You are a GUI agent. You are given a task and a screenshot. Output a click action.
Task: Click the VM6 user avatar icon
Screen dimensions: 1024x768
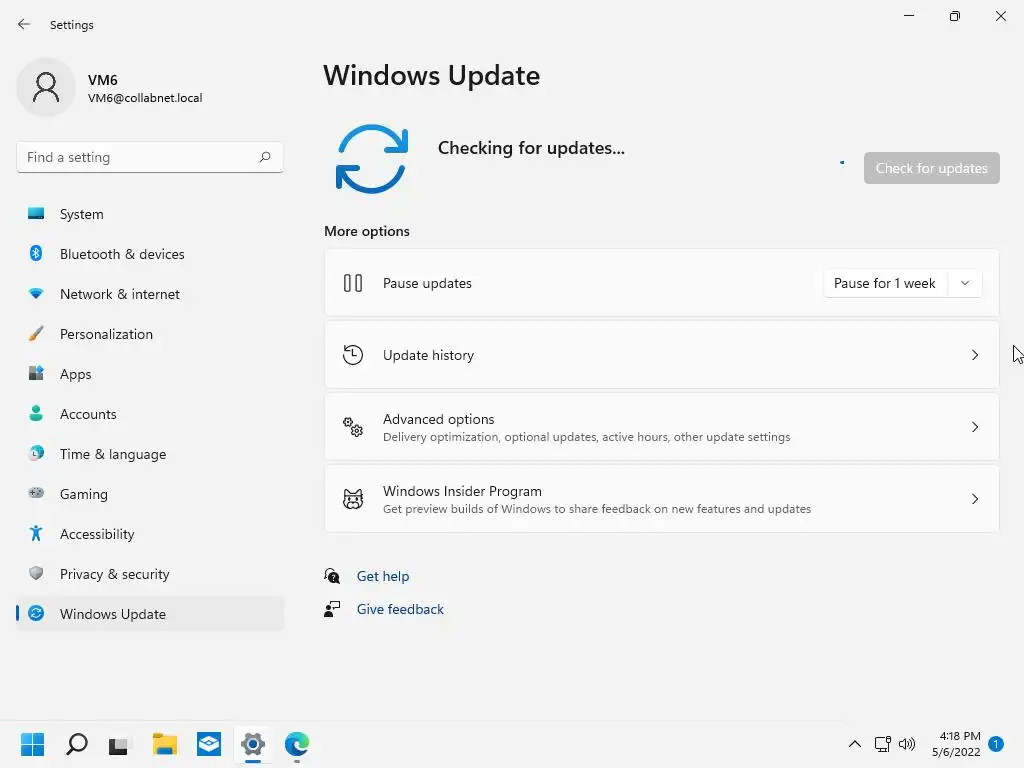coord(46,87)
